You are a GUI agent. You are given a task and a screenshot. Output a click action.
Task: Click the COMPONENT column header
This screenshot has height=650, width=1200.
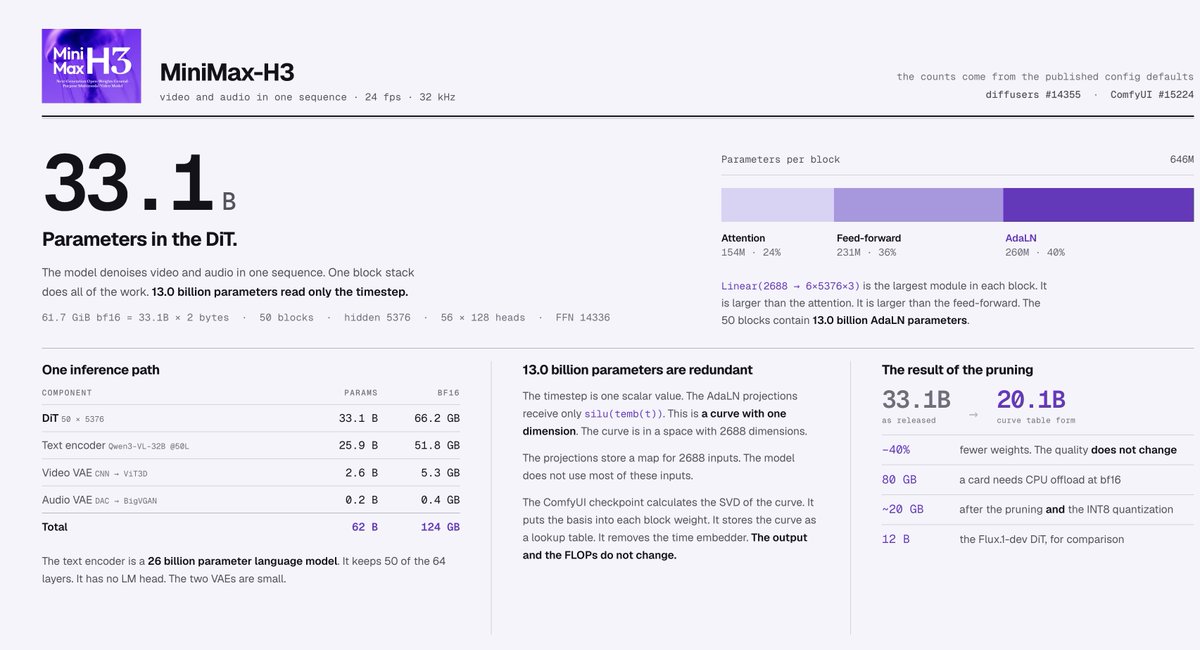[x=67, y=393]
